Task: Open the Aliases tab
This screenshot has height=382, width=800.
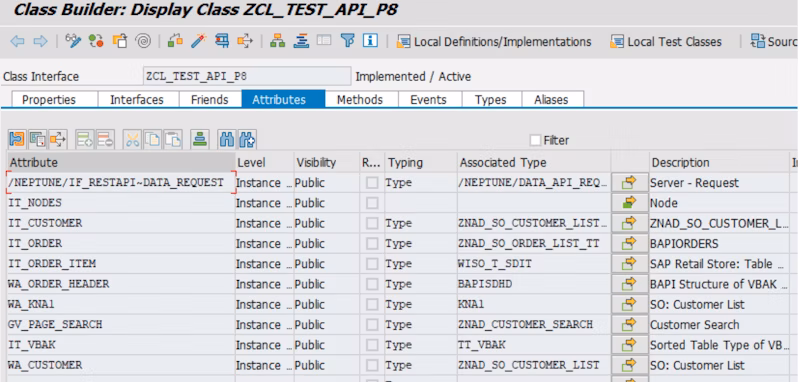Action: (x=552, y=99)
